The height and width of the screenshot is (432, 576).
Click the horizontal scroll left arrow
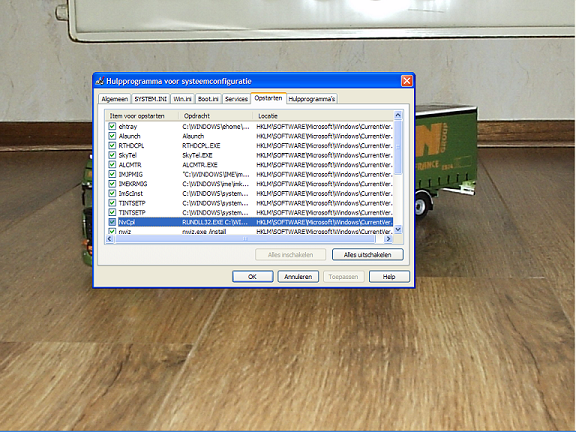pos(109,239)
